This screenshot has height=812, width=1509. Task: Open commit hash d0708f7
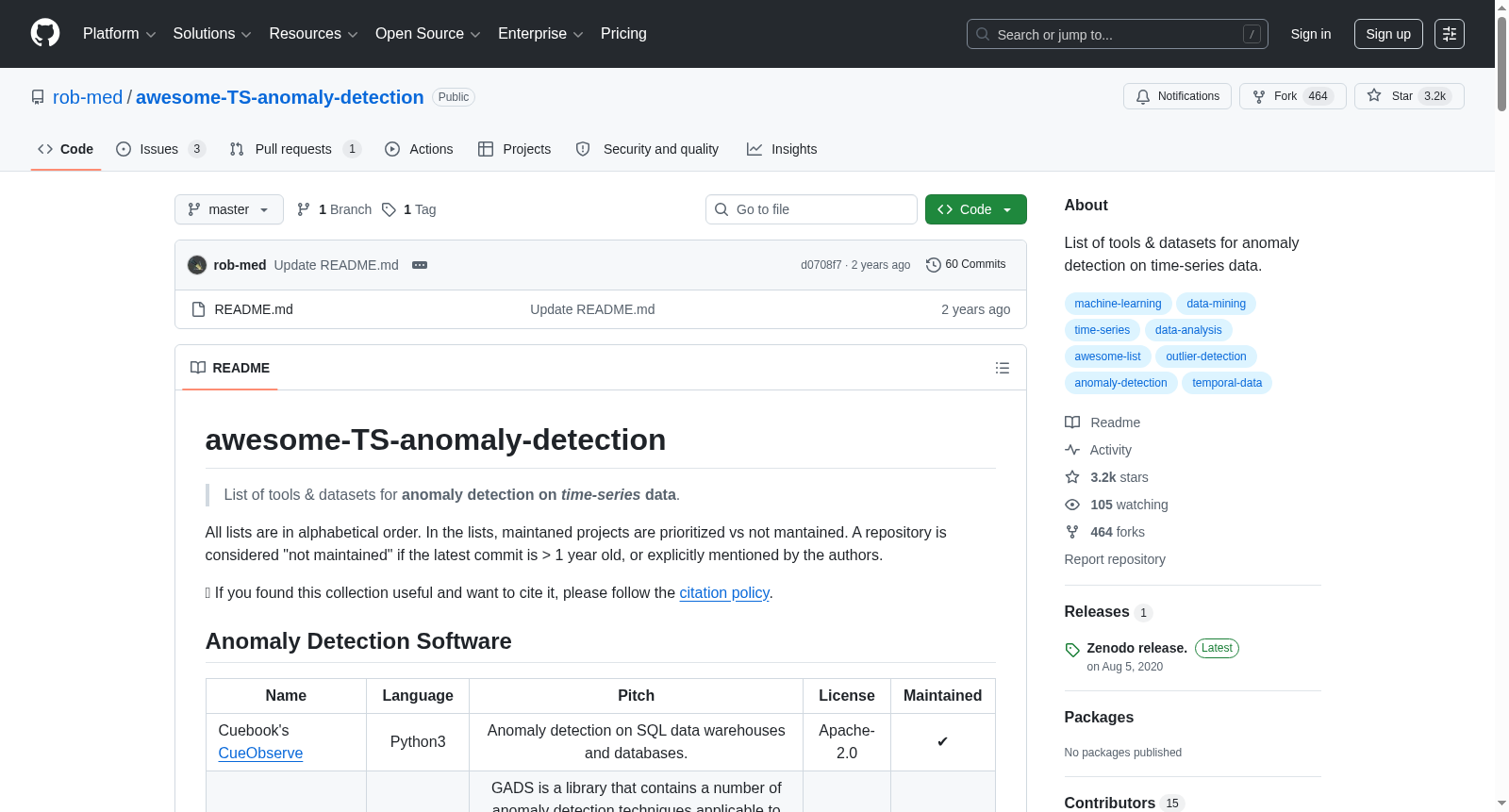[x=821, y=265]
